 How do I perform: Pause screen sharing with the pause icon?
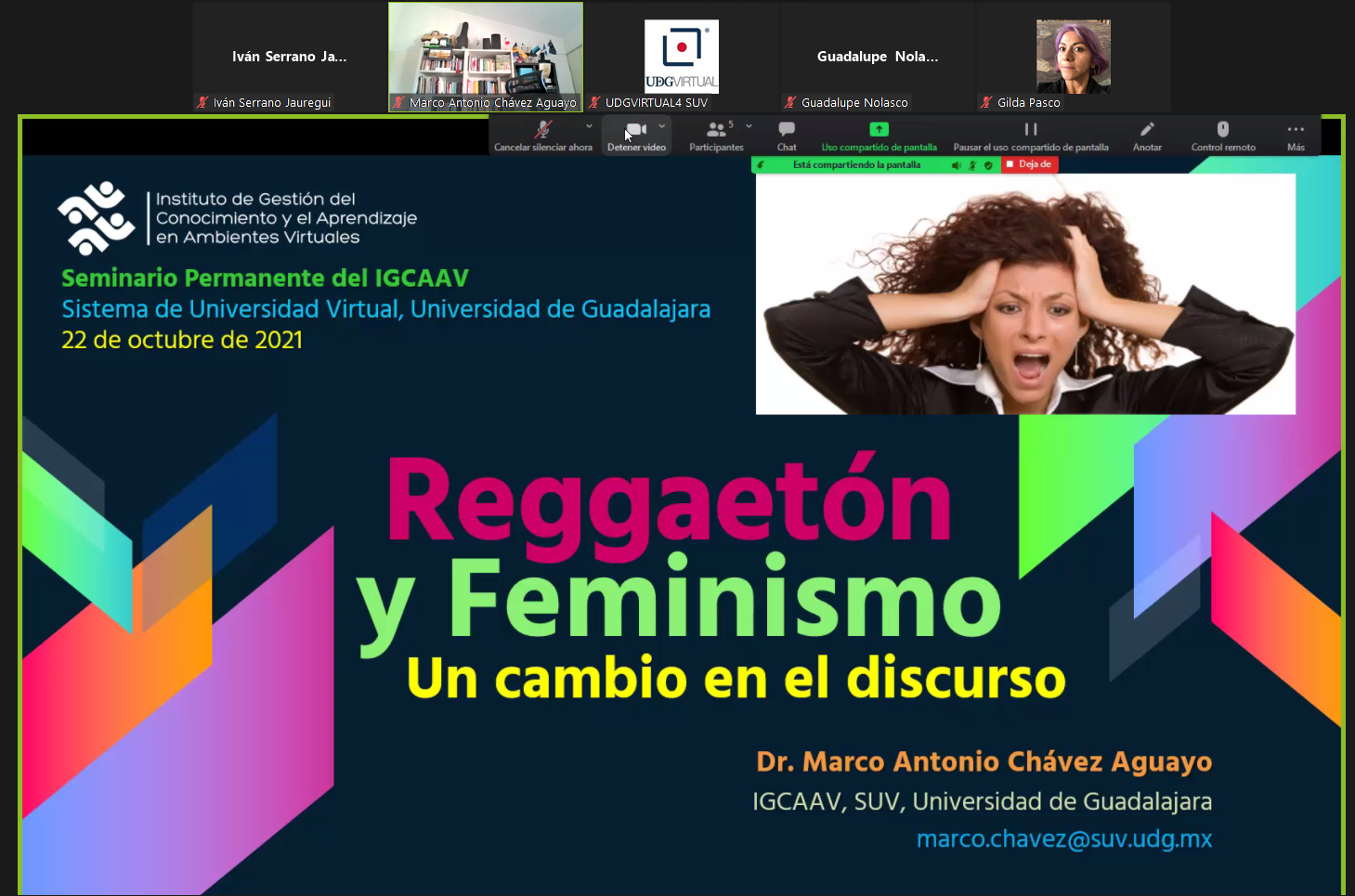pos(1030,130)
